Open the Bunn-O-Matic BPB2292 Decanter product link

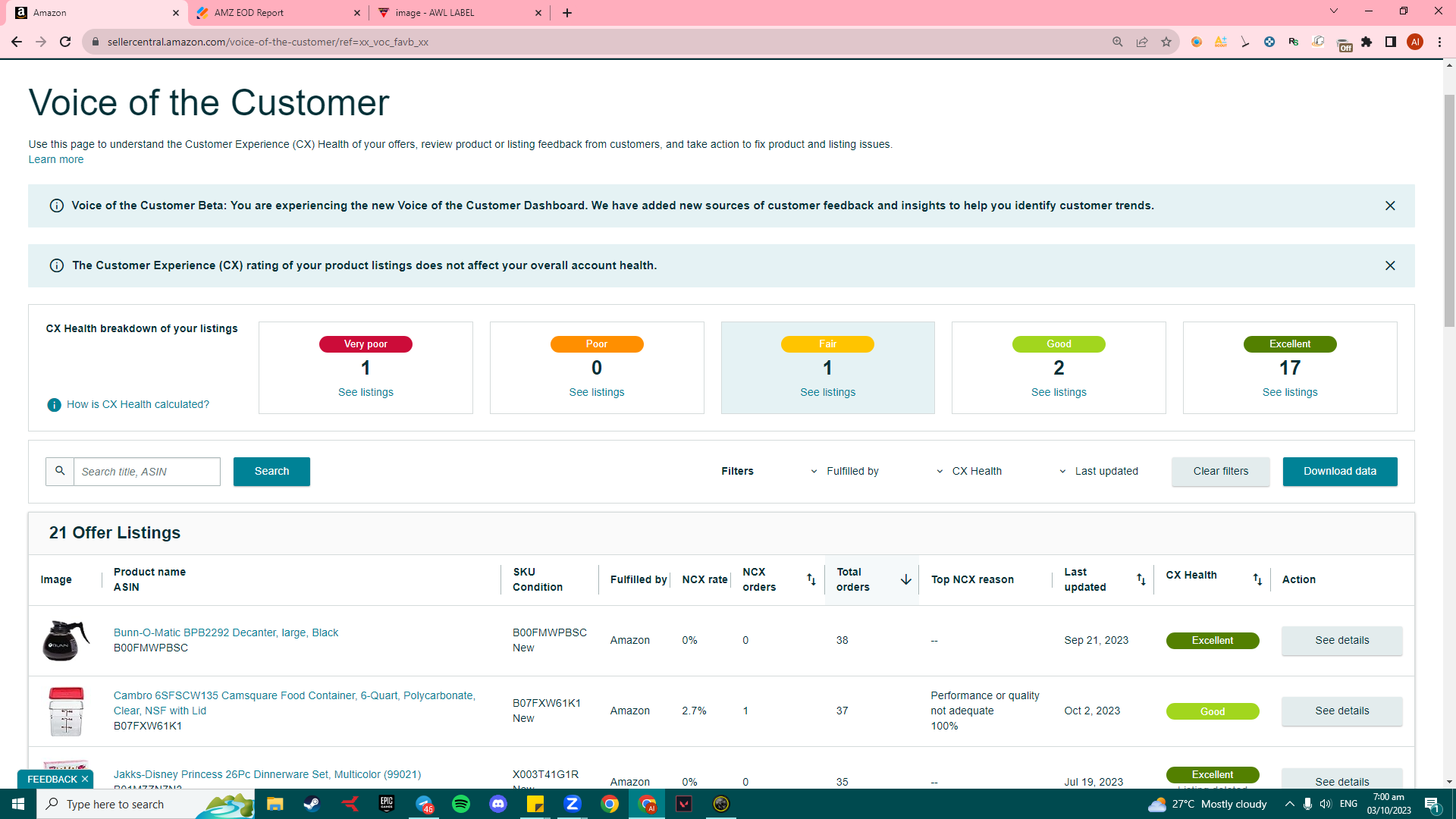(226, 632)
